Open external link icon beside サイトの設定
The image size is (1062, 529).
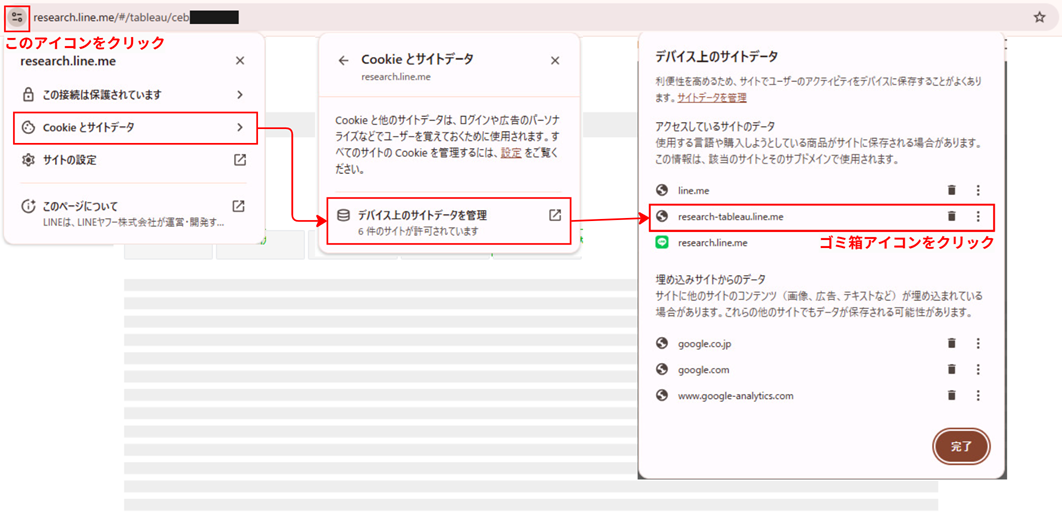(x=239, y=160)
